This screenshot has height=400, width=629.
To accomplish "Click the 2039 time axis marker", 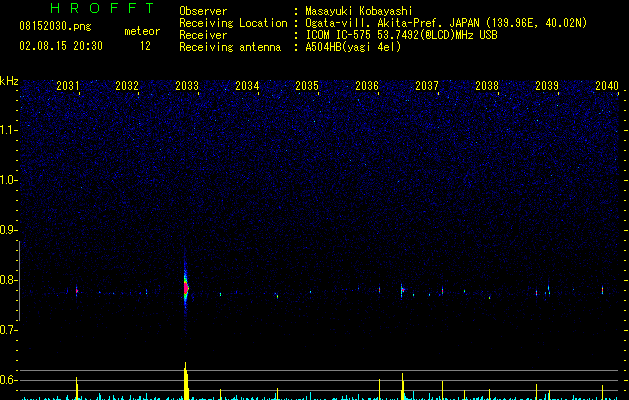I will [x=547, y=85].
